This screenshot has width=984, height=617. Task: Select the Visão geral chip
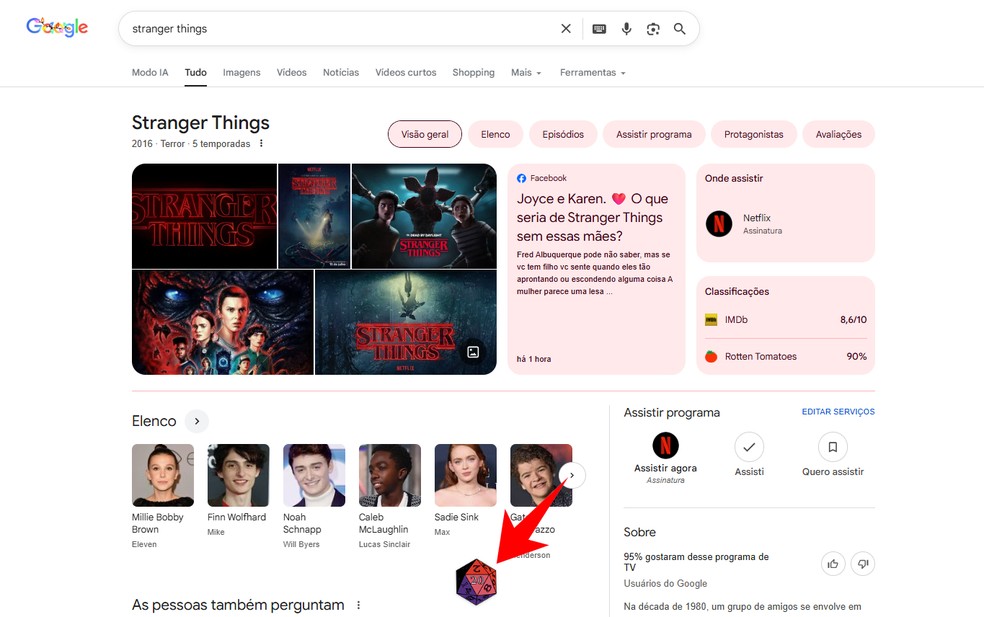425,134
